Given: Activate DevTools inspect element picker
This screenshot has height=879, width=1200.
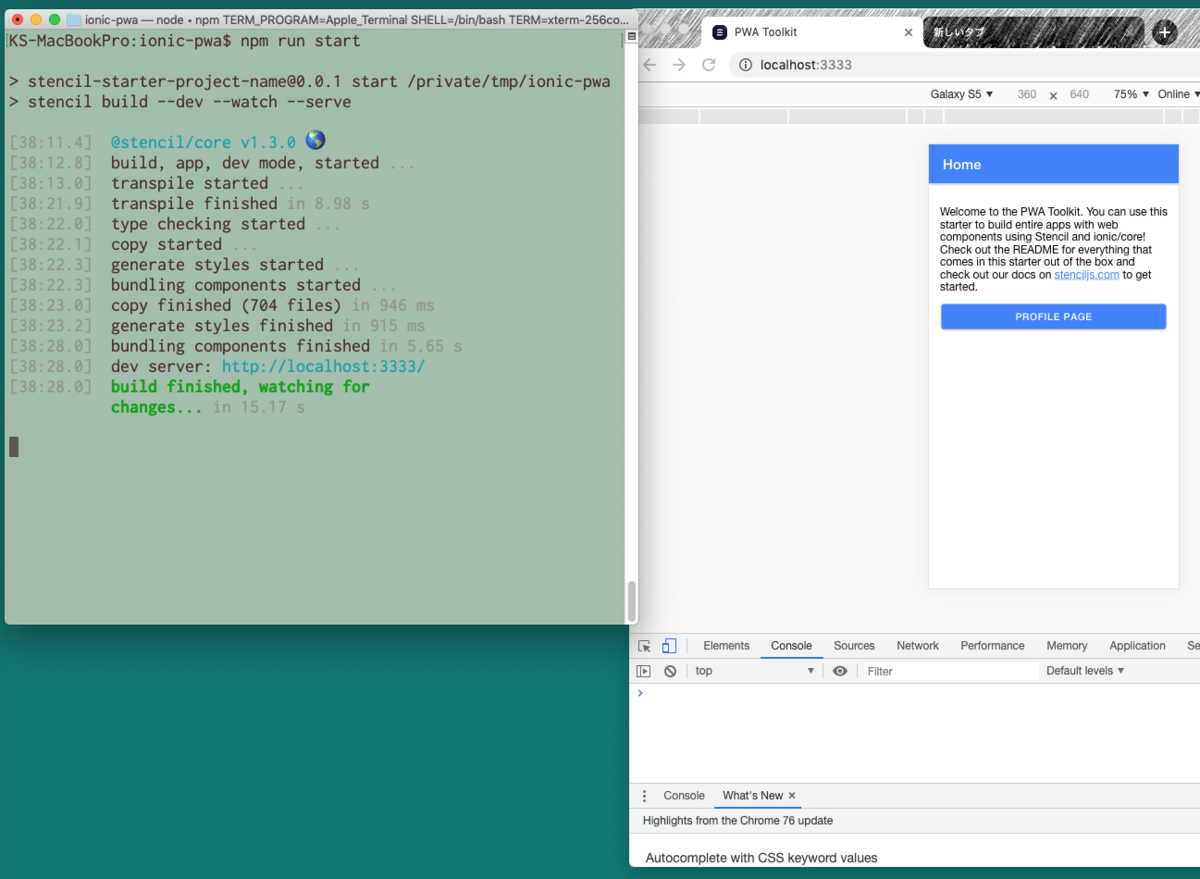Looking at the screenshot, I should coord(644,646).
